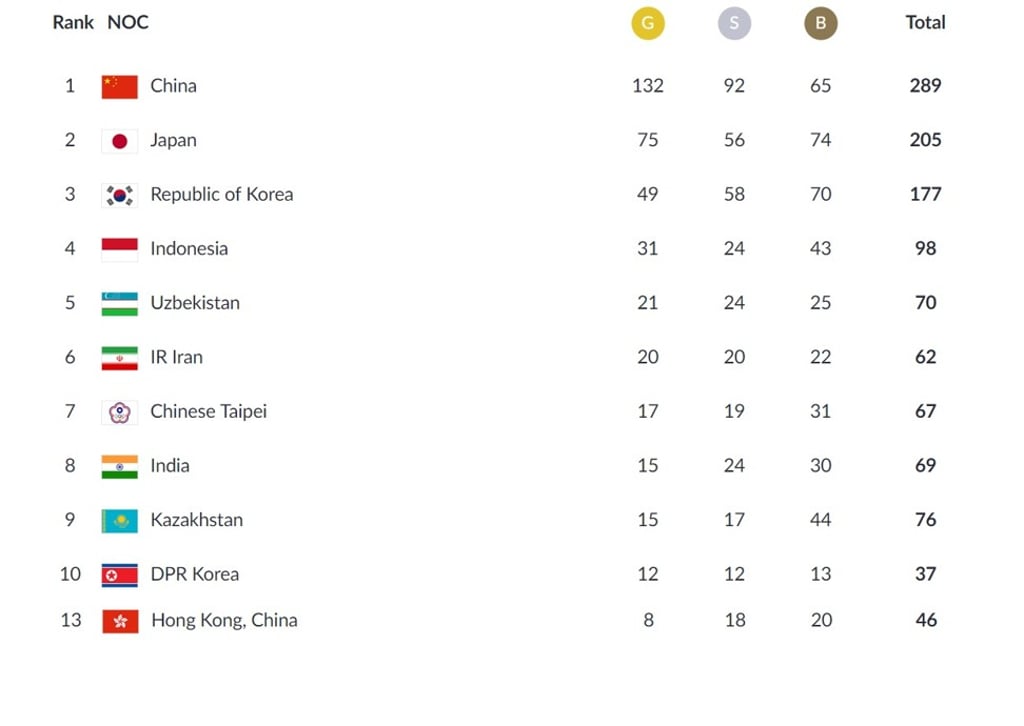1024x726 pixels.
Task: Click the Chinese Taipei flag icon
Action: click(x=120, y=412)
